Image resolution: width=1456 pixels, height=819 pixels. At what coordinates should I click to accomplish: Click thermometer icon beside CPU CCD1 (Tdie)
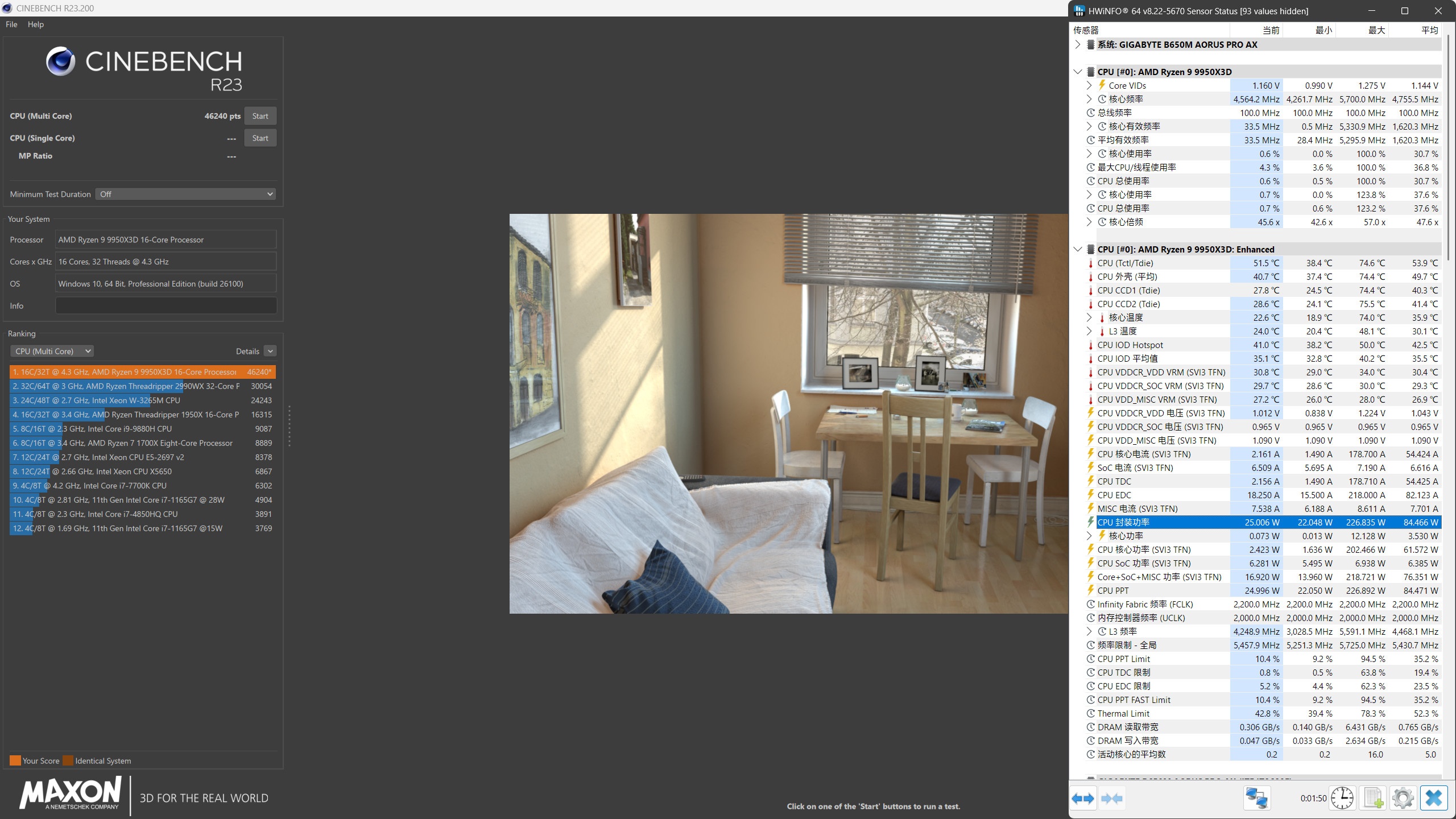(1090, 291)
